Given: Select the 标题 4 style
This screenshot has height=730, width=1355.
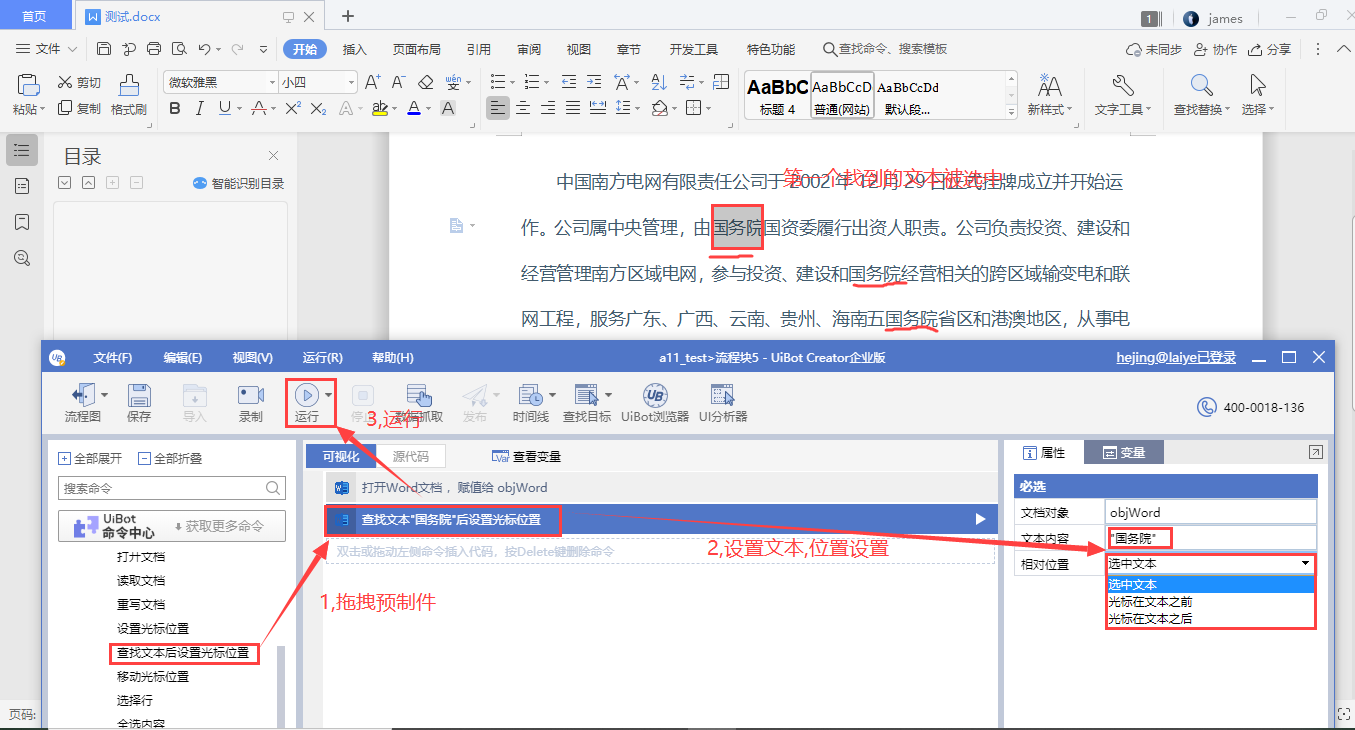Looking at the screenshot, I should tap(777, 95).
